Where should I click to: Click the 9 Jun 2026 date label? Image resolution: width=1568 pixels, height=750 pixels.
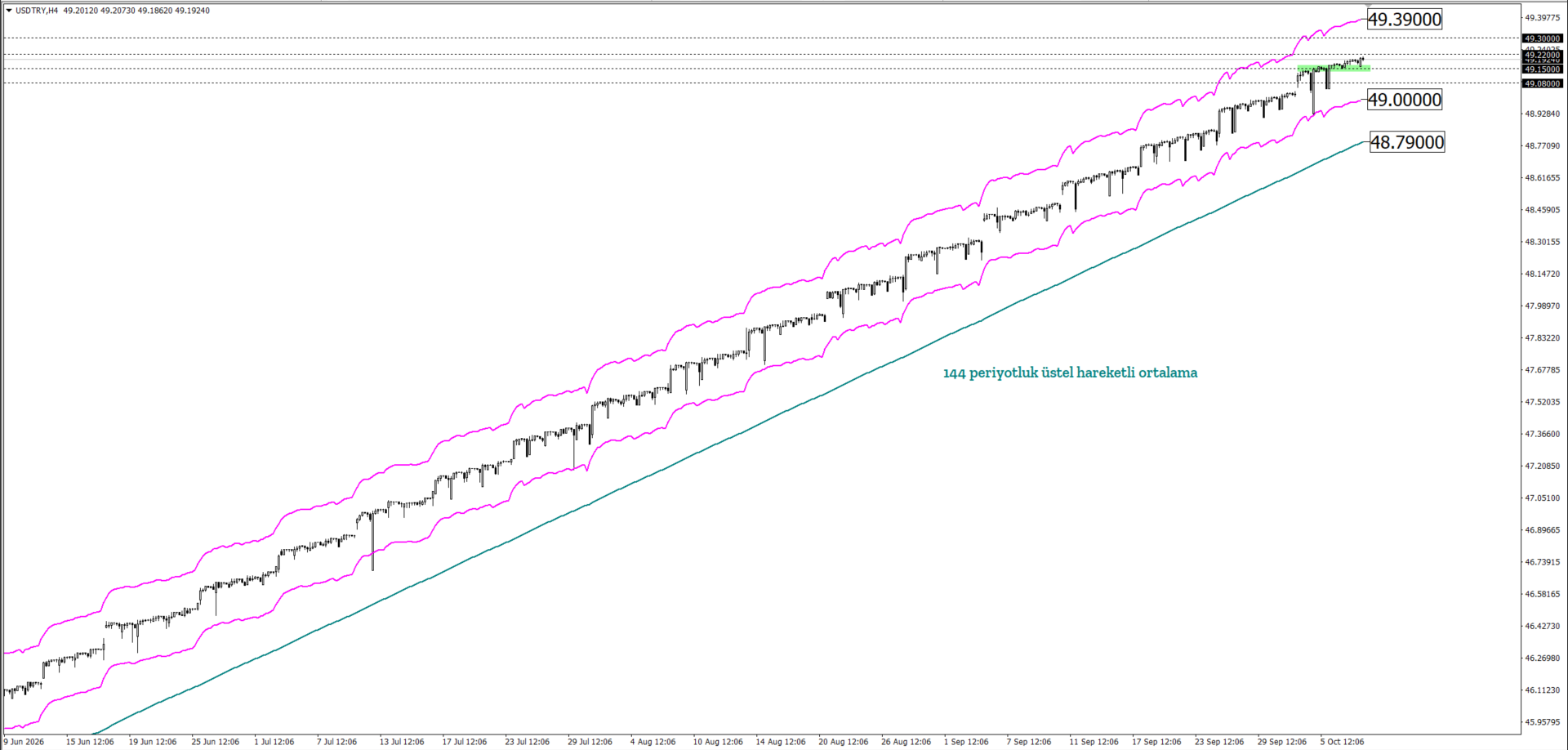point(24,742)
